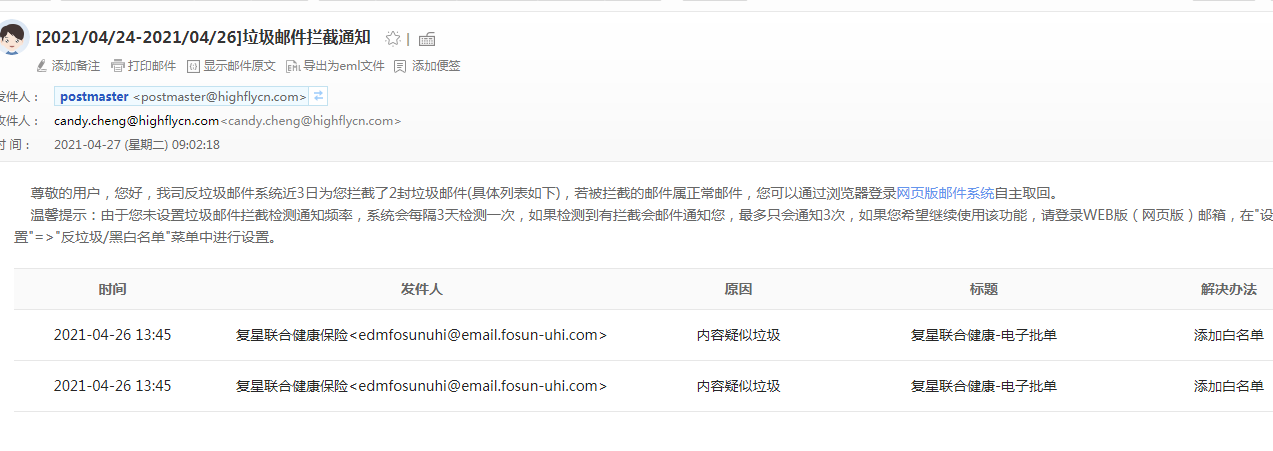Click the email subject title text
The width and height of the screenshot is (1273, 451).
click(203, 38)
